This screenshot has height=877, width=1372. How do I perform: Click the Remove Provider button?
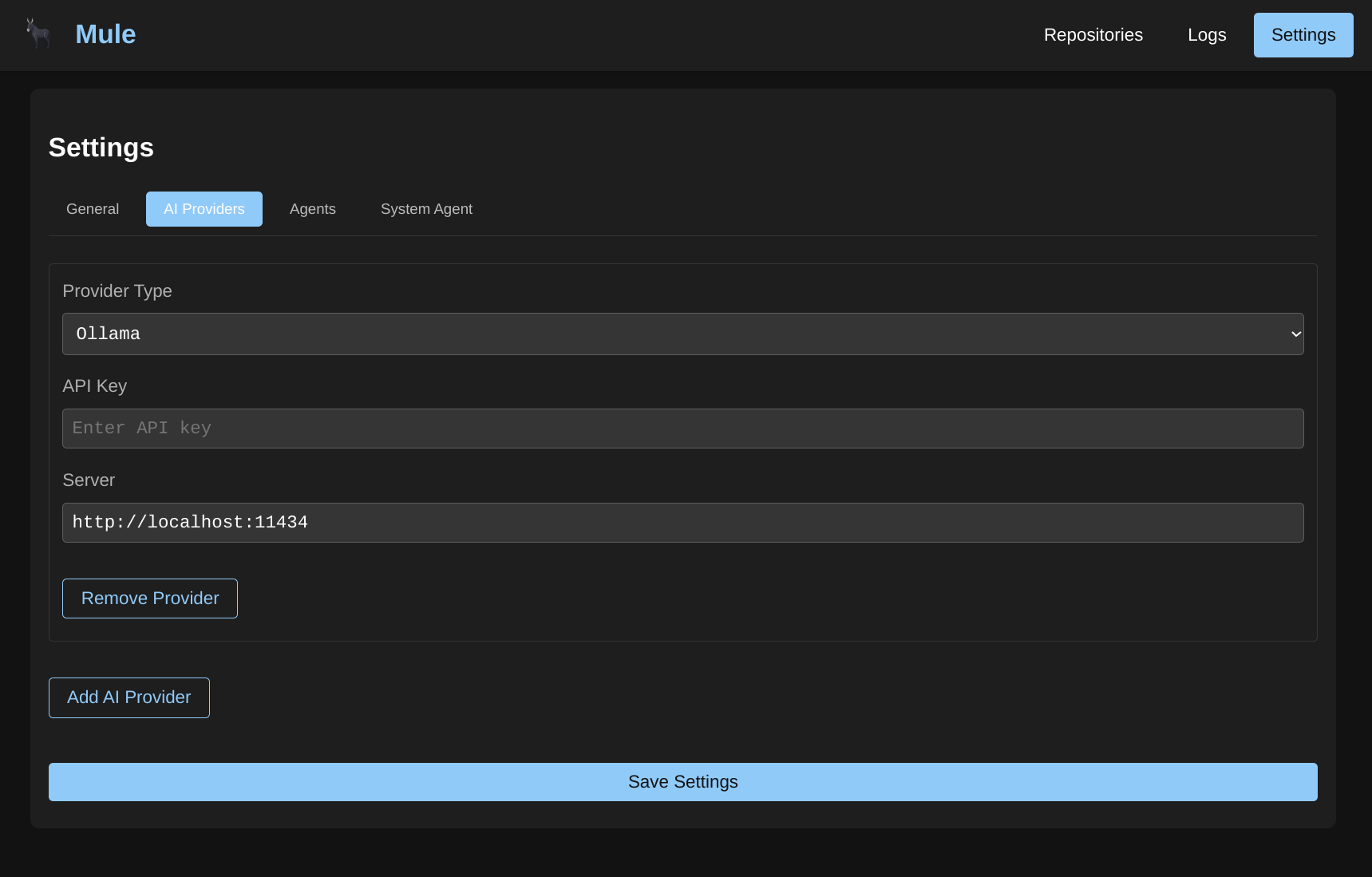(x=150, y=598)
